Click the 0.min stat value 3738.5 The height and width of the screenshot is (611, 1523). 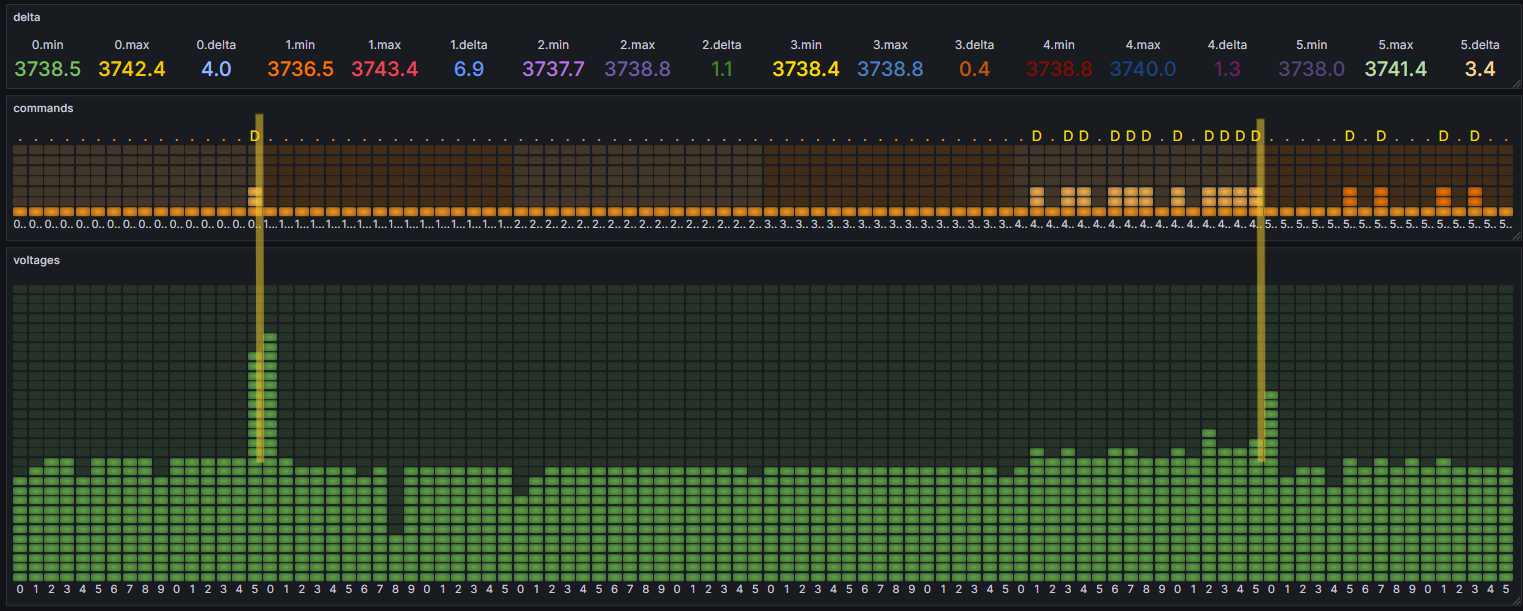[48, 69]
